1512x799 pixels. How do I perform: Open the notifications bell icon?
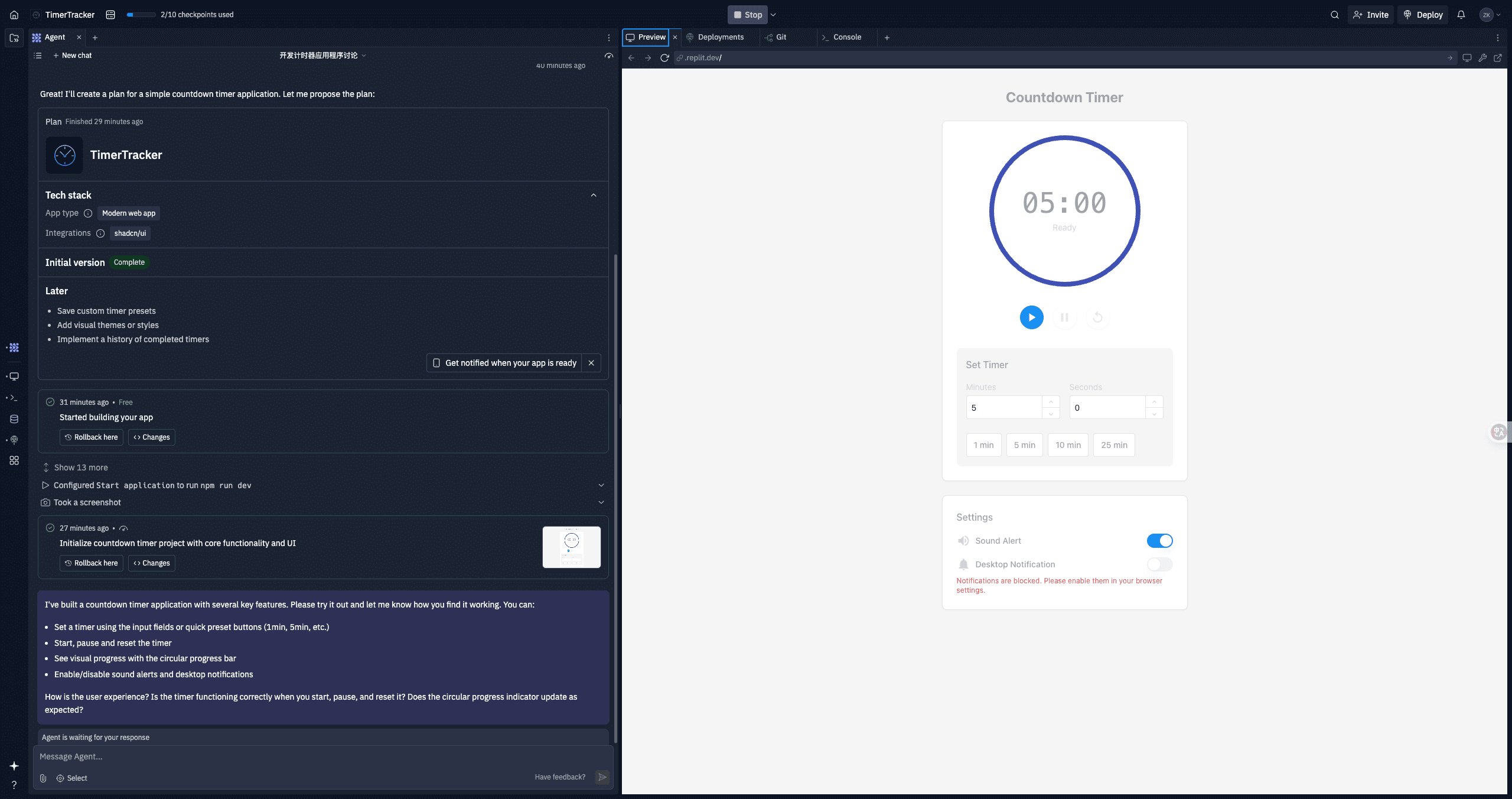tap(1461, 15)
